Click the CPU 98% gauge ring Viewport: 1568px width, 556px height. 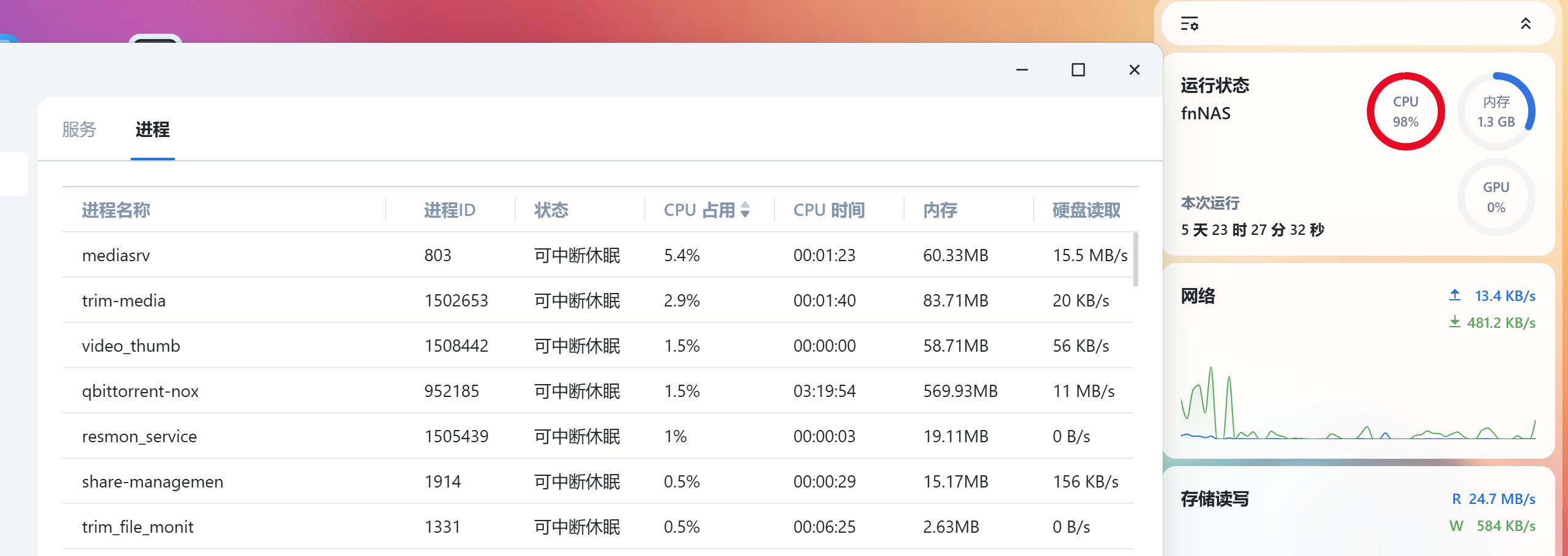click(1405, 111)
